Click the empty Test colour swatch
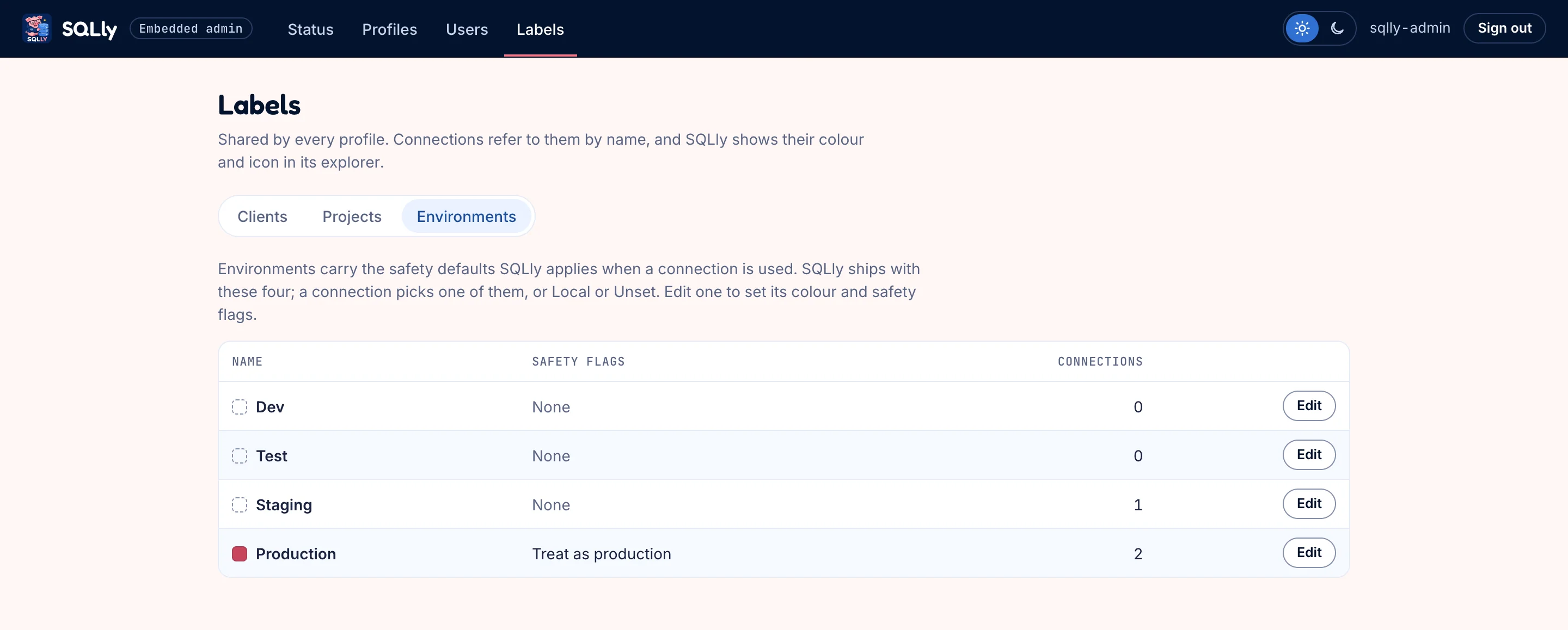1568x630 pixels. click(x=239, y=455)
